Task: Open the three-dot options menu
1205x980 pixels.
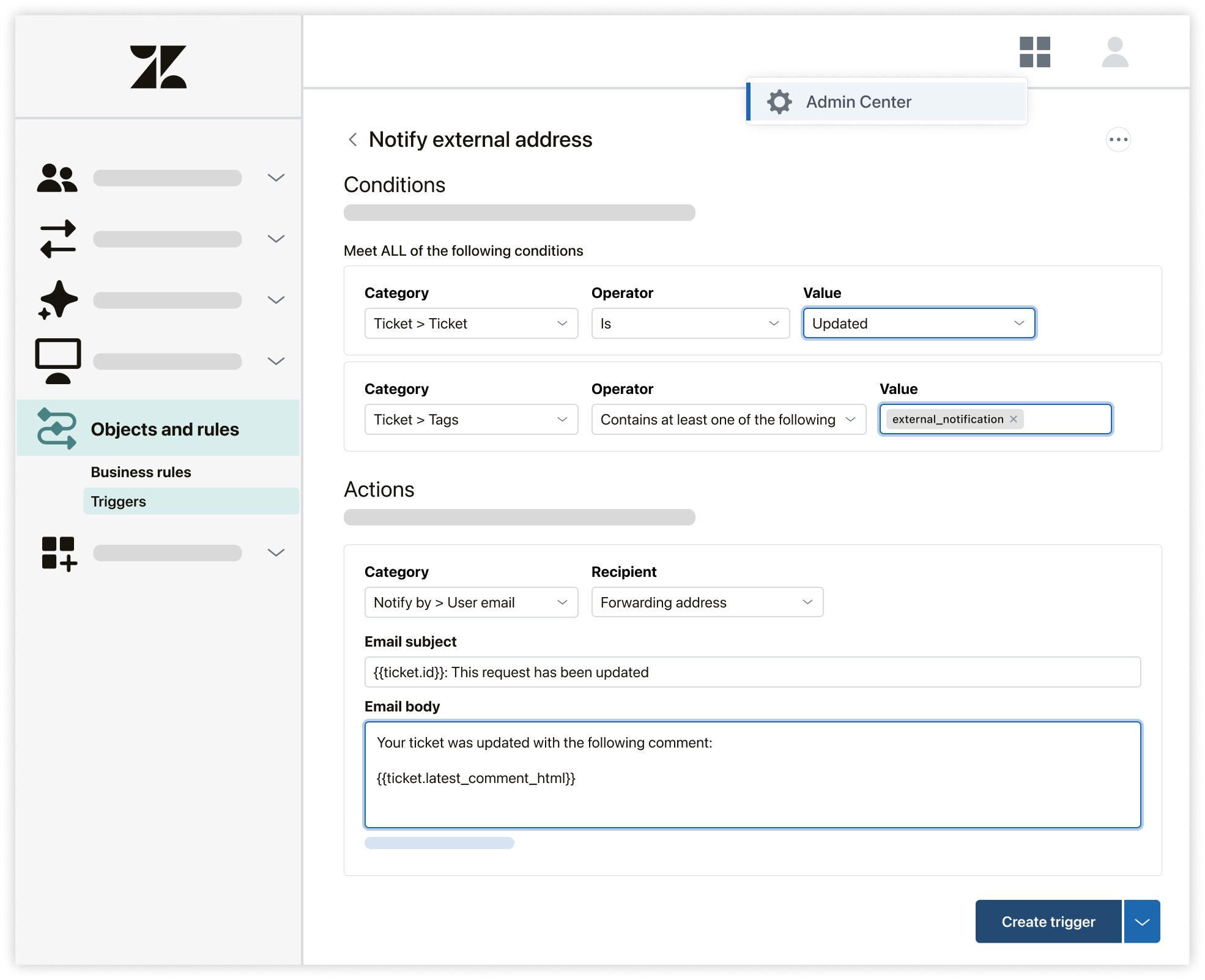Action: coord(1118,139)
